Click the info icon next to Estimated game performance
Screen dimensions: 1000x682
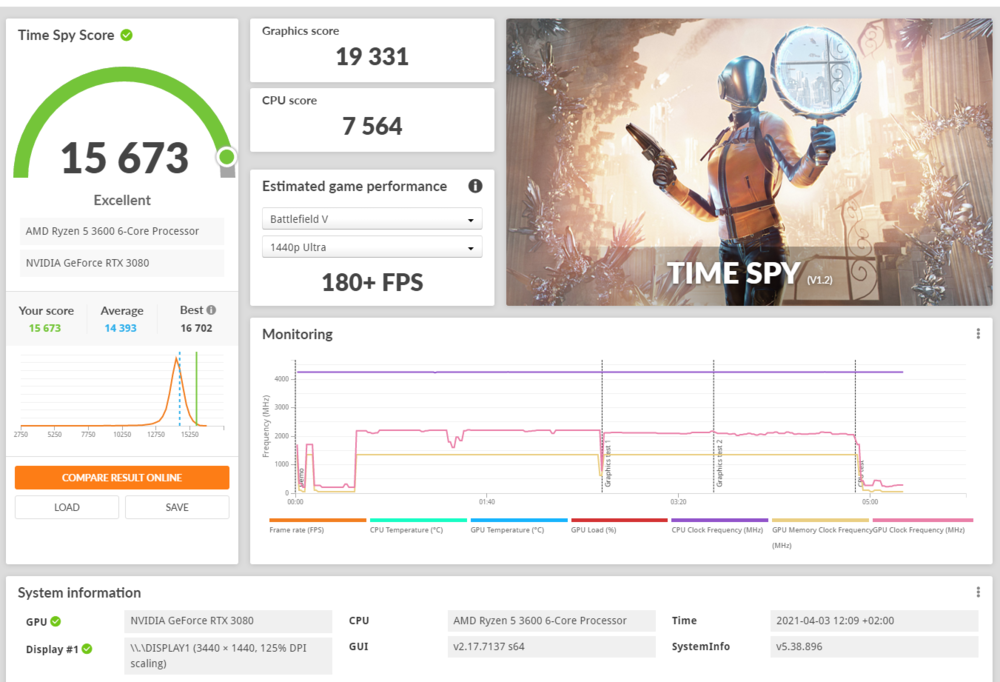click(475, 186)
